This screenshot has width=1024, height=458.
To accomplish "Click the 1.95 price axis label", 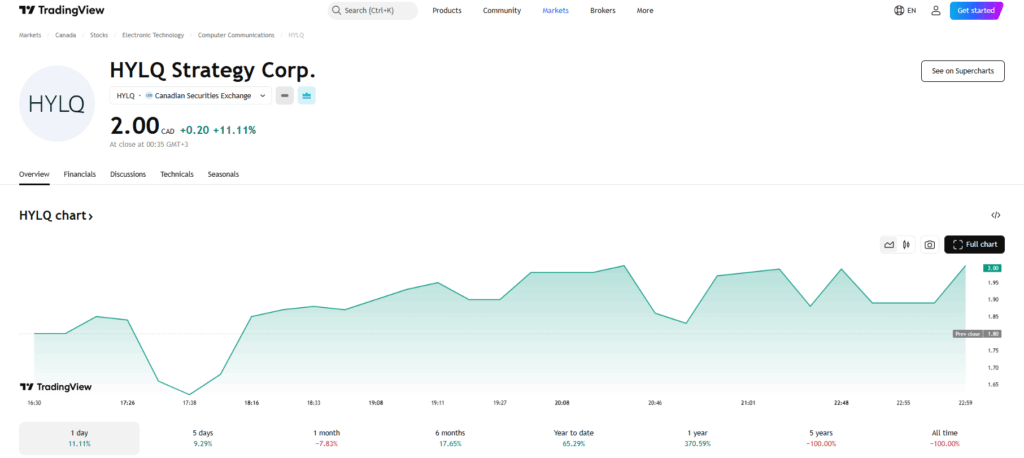I will pos(993,282).
